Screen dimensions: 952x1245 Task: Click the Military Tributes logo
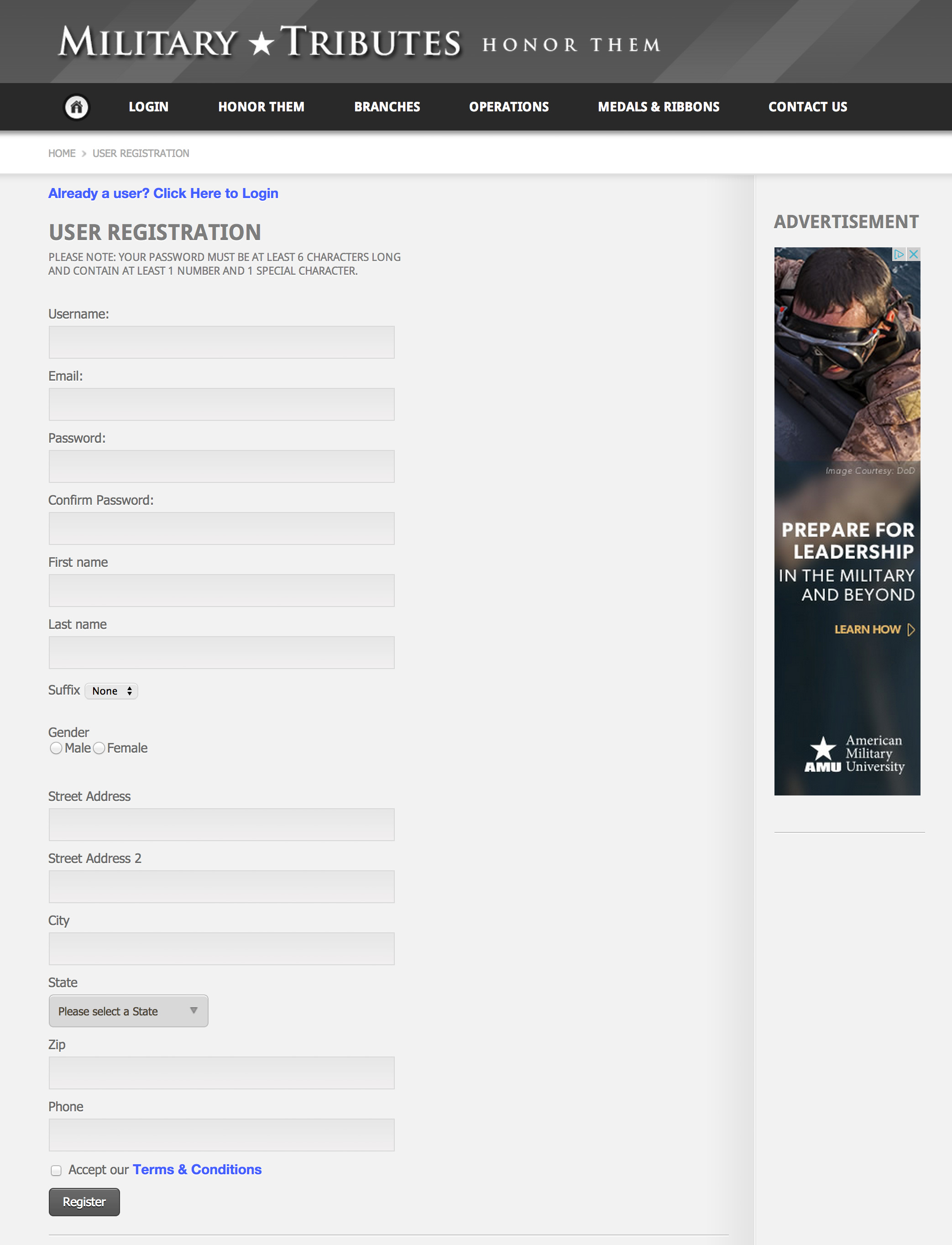pyautogui.click(x=260, y=42)
